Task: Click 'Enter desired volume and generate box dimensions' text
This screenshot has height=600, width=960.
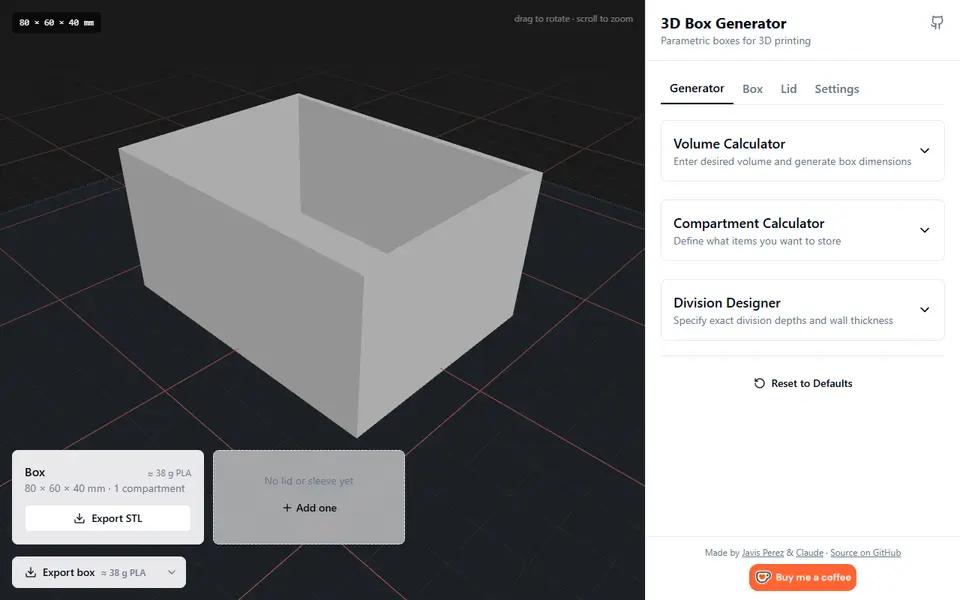Action: point(792,162)
